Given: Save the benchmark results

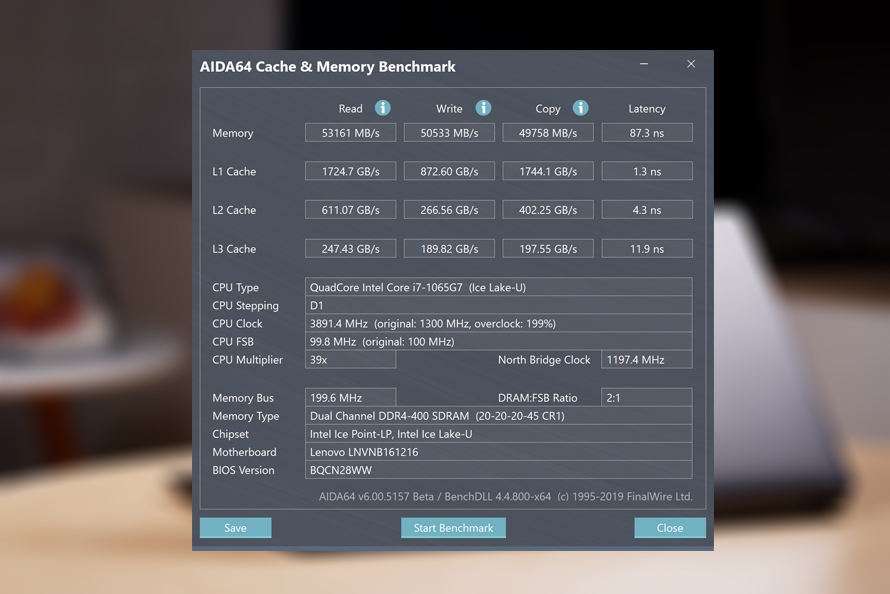Looking at the screenshot, I should [x=236, y=528].
